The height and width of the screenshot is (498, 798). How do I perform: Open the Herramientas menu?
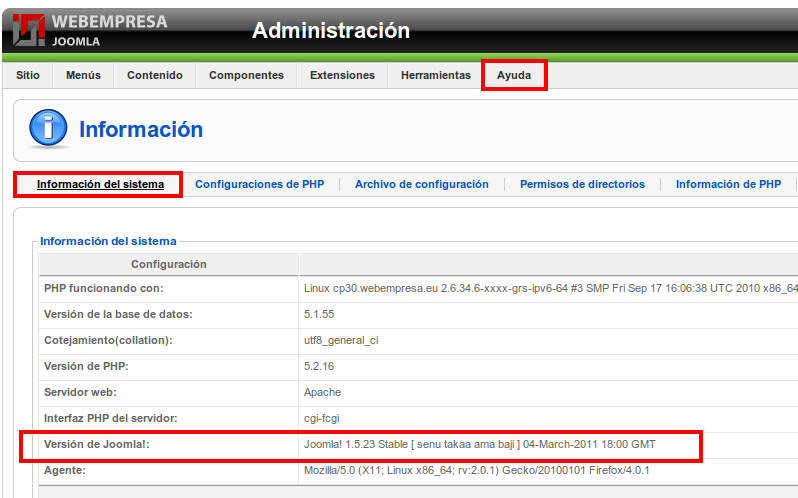pos(436,75)
